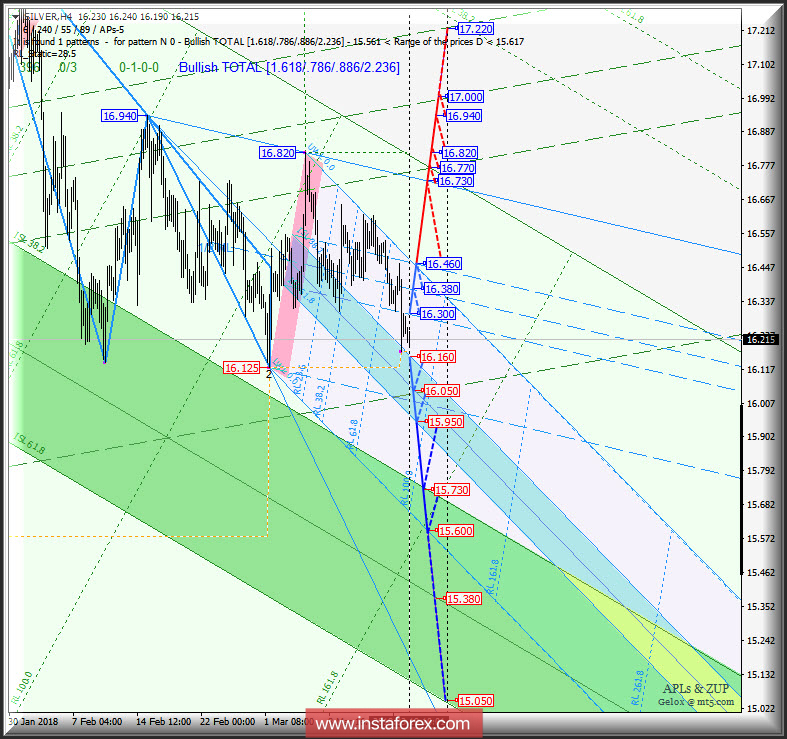
Task: Click the 16.117 value on price axis
Action: (760, 370)
